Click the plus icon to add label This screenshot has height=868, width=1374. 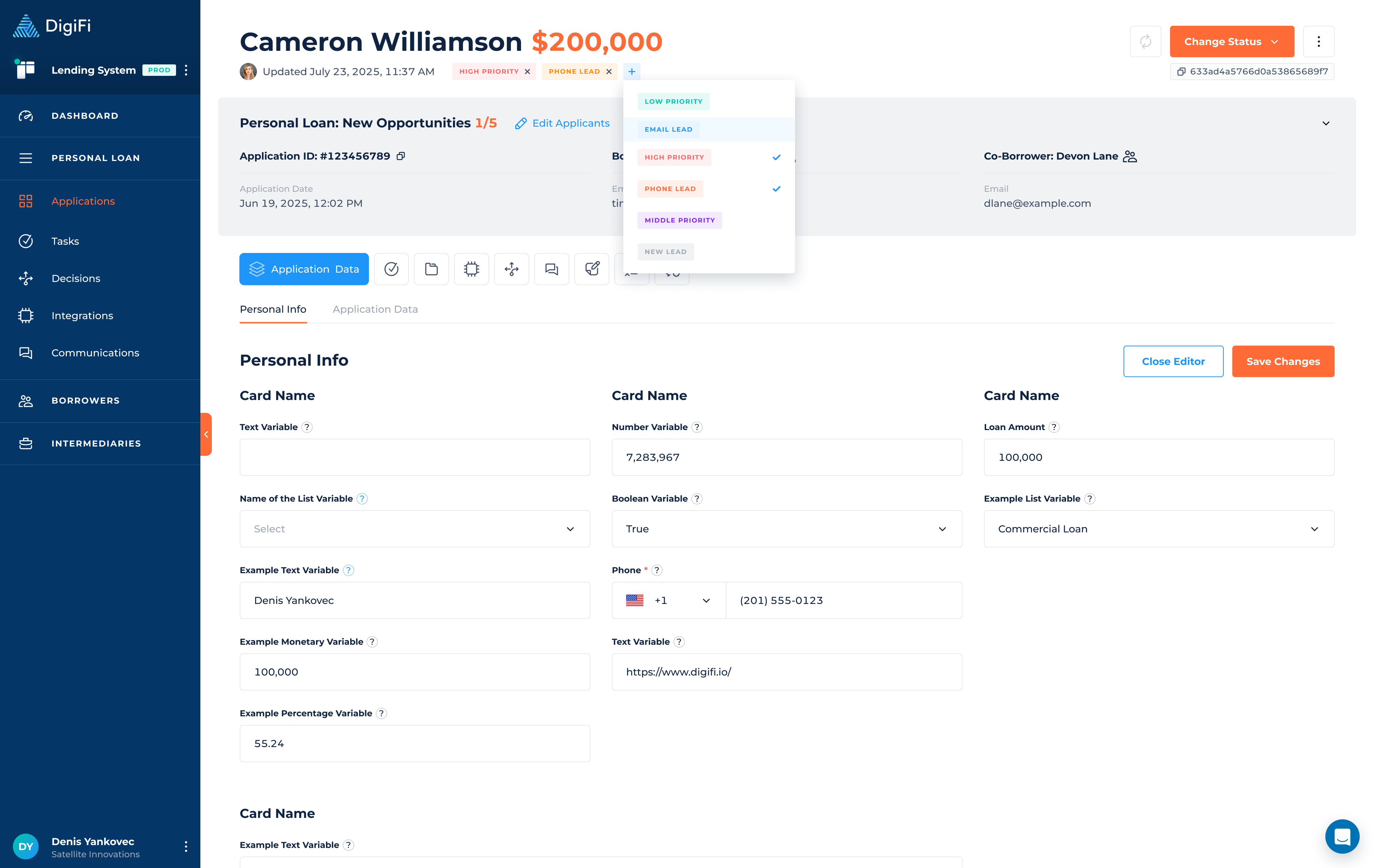pyautogui.click(x=632, y=71)
